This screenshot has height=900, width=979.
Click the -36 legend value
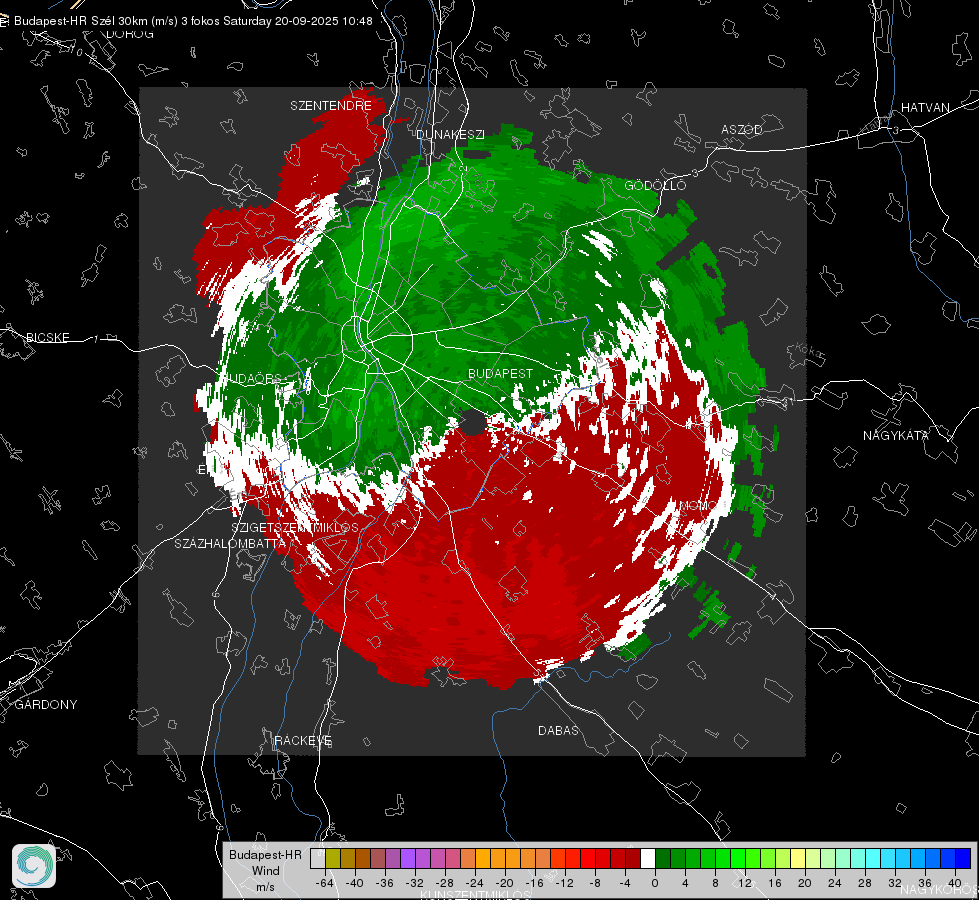385,883
